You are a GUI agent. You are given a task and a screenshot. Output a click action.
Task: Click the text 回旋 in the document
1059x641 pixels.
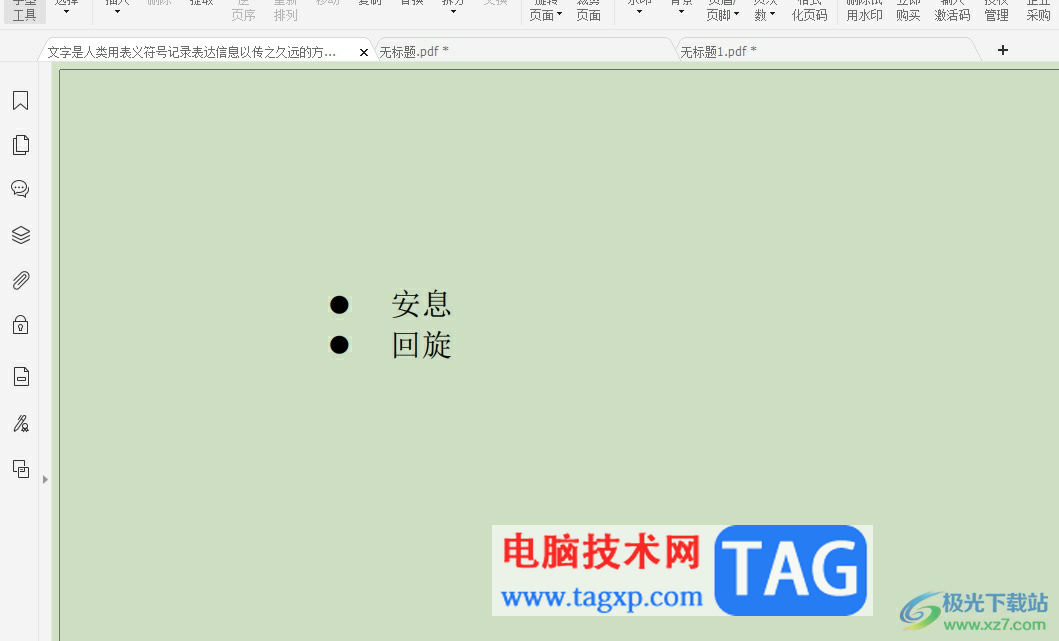(421, 345)
